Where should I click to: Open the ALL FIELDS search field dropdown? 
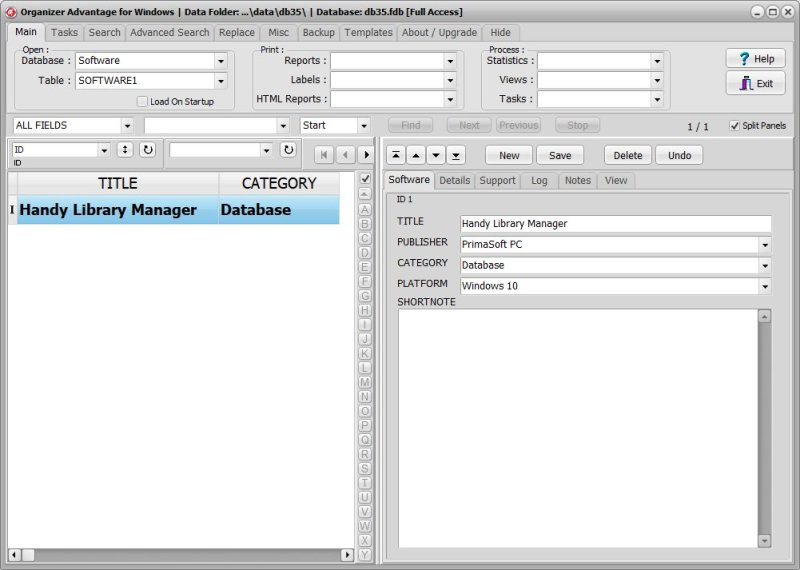pos(127,126)
